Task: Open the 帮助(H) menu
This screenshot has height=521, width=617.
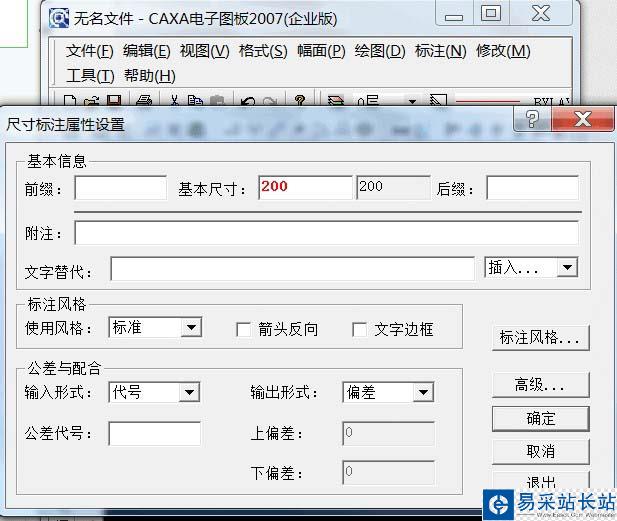Action: [150, 76]
